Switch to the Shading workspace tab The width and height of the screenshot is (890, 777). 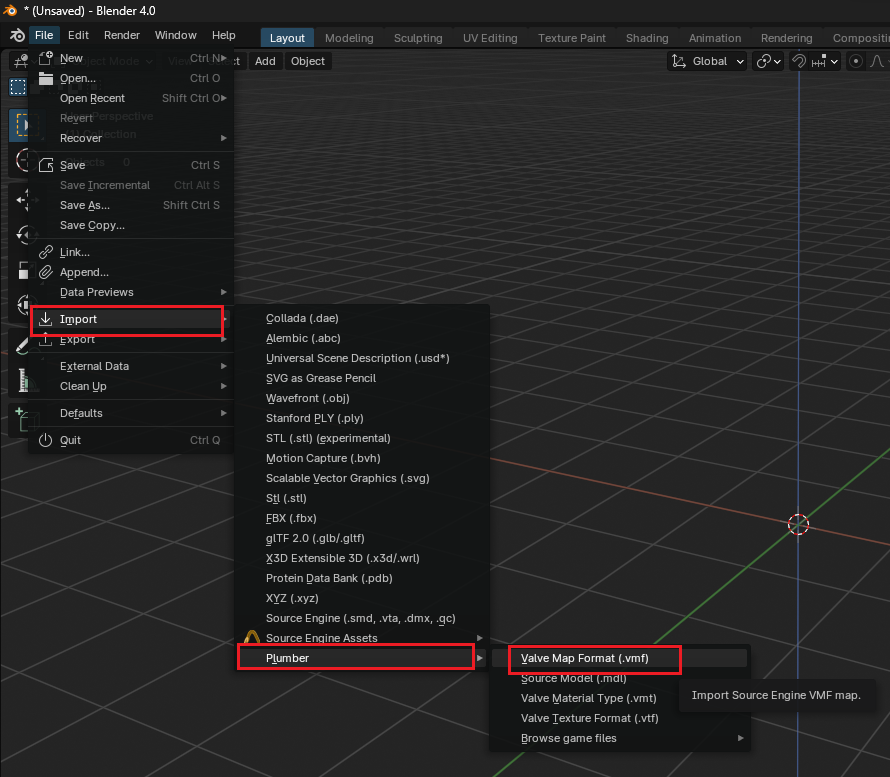pyautogui.click(x=646, y=38)
